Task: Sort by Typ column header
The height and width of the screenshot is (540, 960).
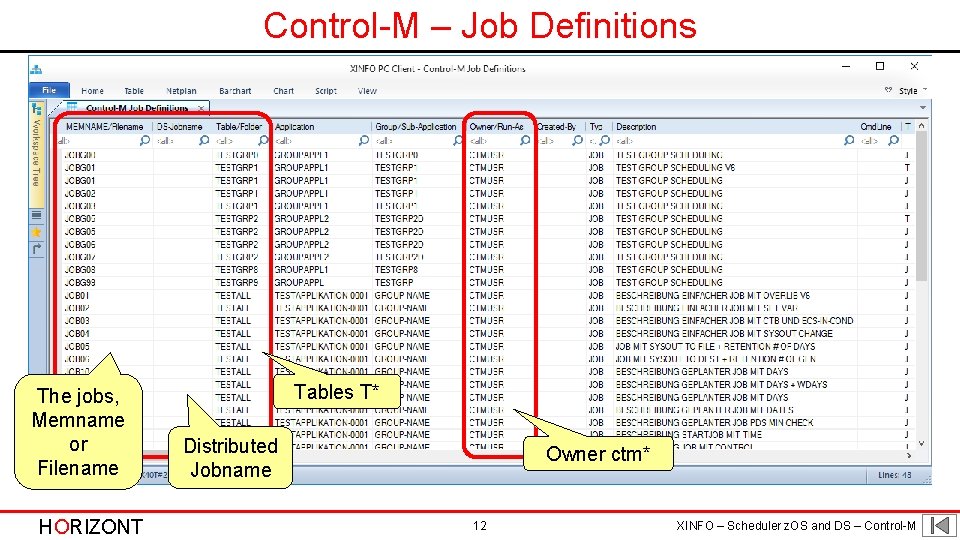Action: [596, 127]
